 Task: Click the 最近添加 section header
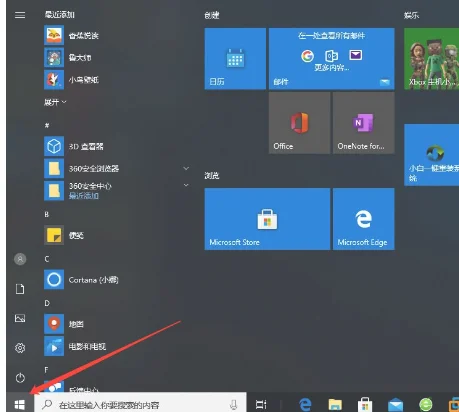60,14
